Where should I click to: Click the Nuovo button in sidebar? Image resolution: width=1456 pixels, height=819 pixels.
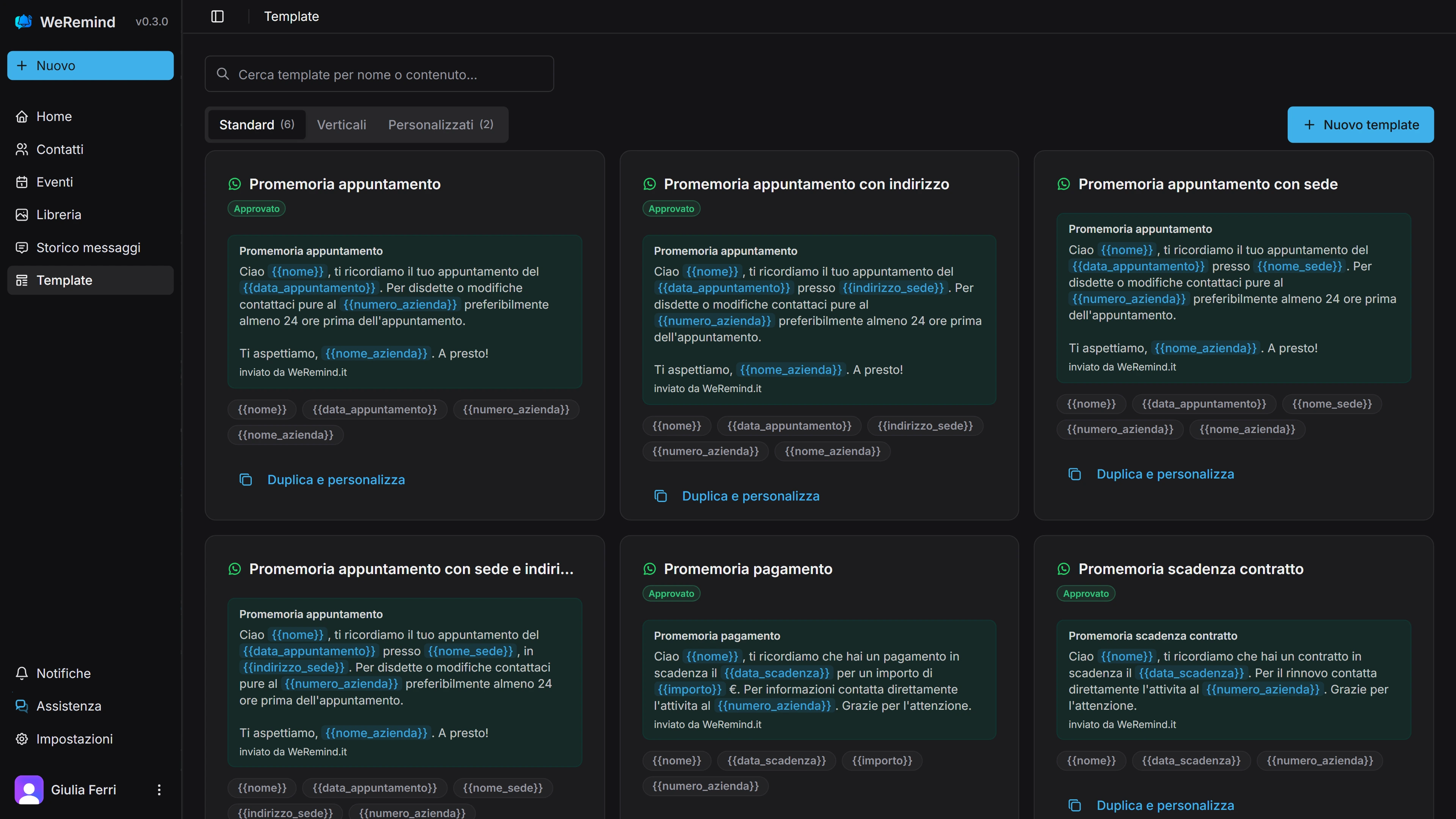point(91,66)
